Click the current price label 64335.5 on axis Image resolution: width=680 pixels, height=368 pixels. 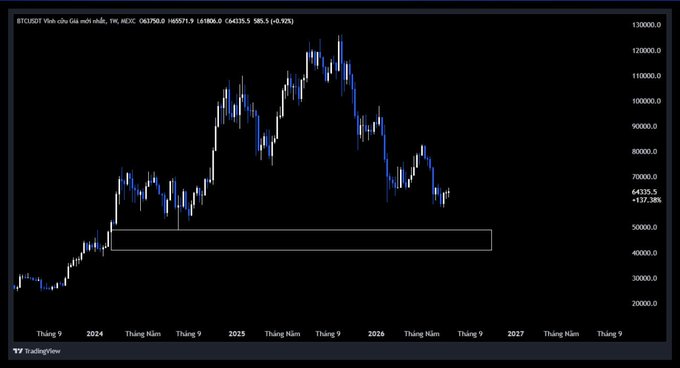(644, 192)
